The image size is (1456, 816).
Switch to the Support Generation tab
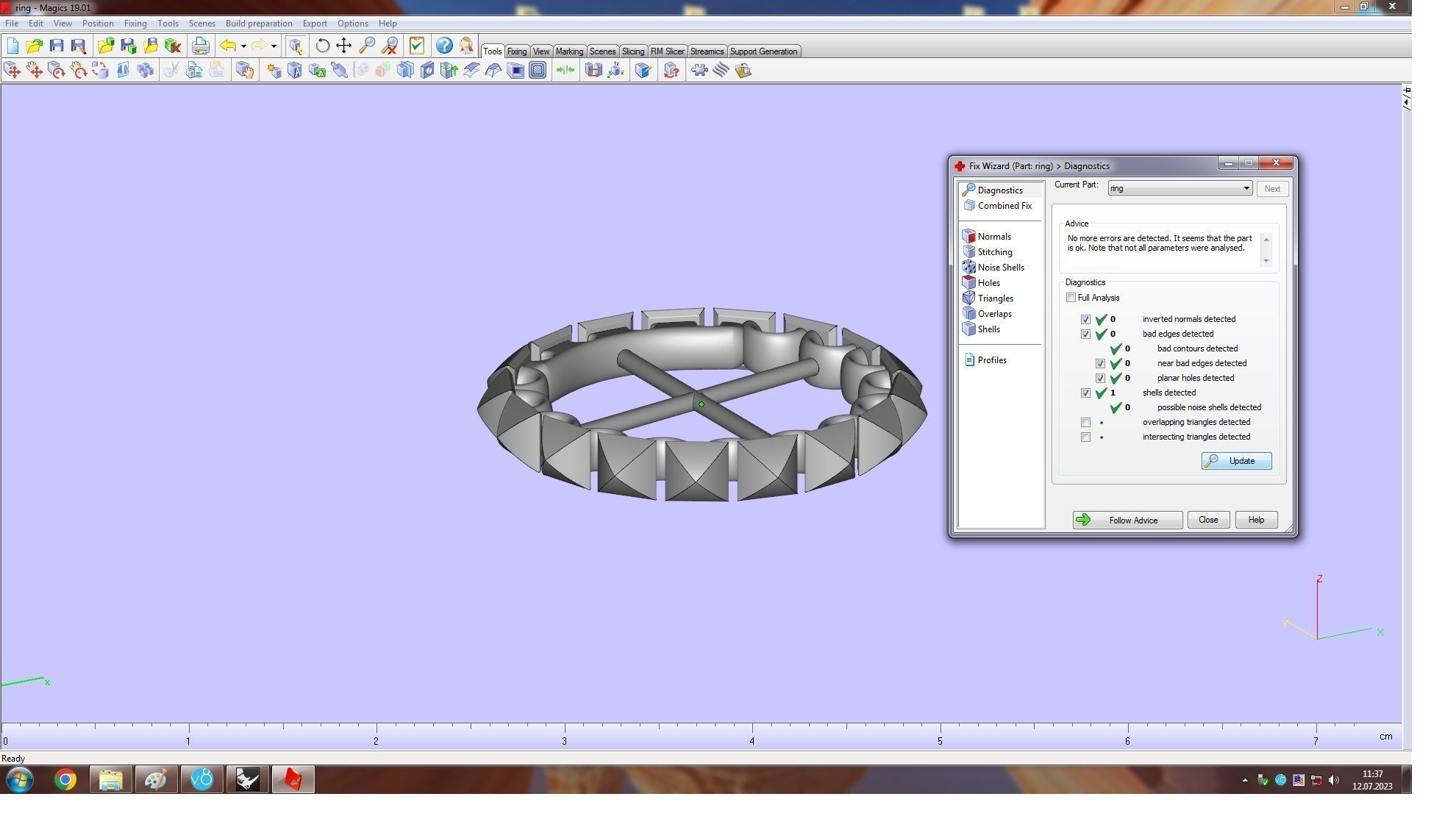click(763, 51)
